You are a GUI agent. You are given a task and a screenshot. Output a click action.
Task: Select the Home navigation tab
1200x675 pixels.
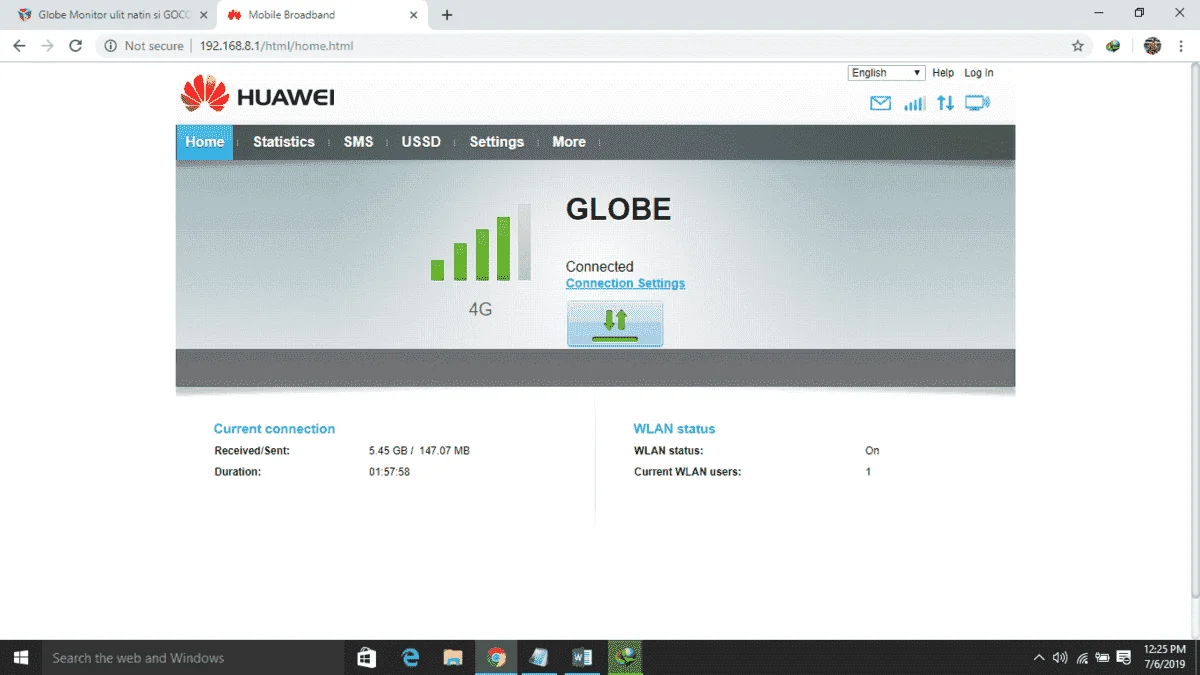[204, 142]
